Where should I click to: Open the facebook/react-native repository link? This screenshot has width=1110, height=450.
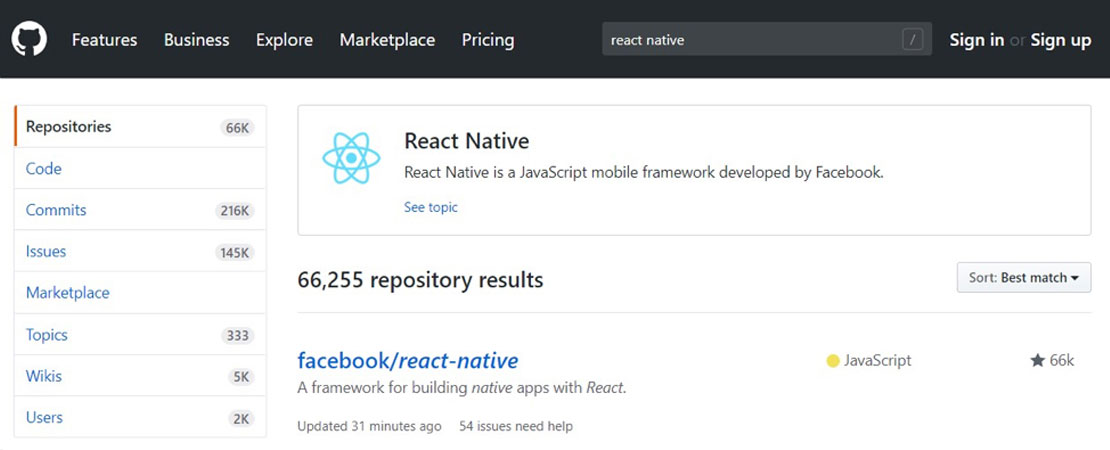[408, 361]
